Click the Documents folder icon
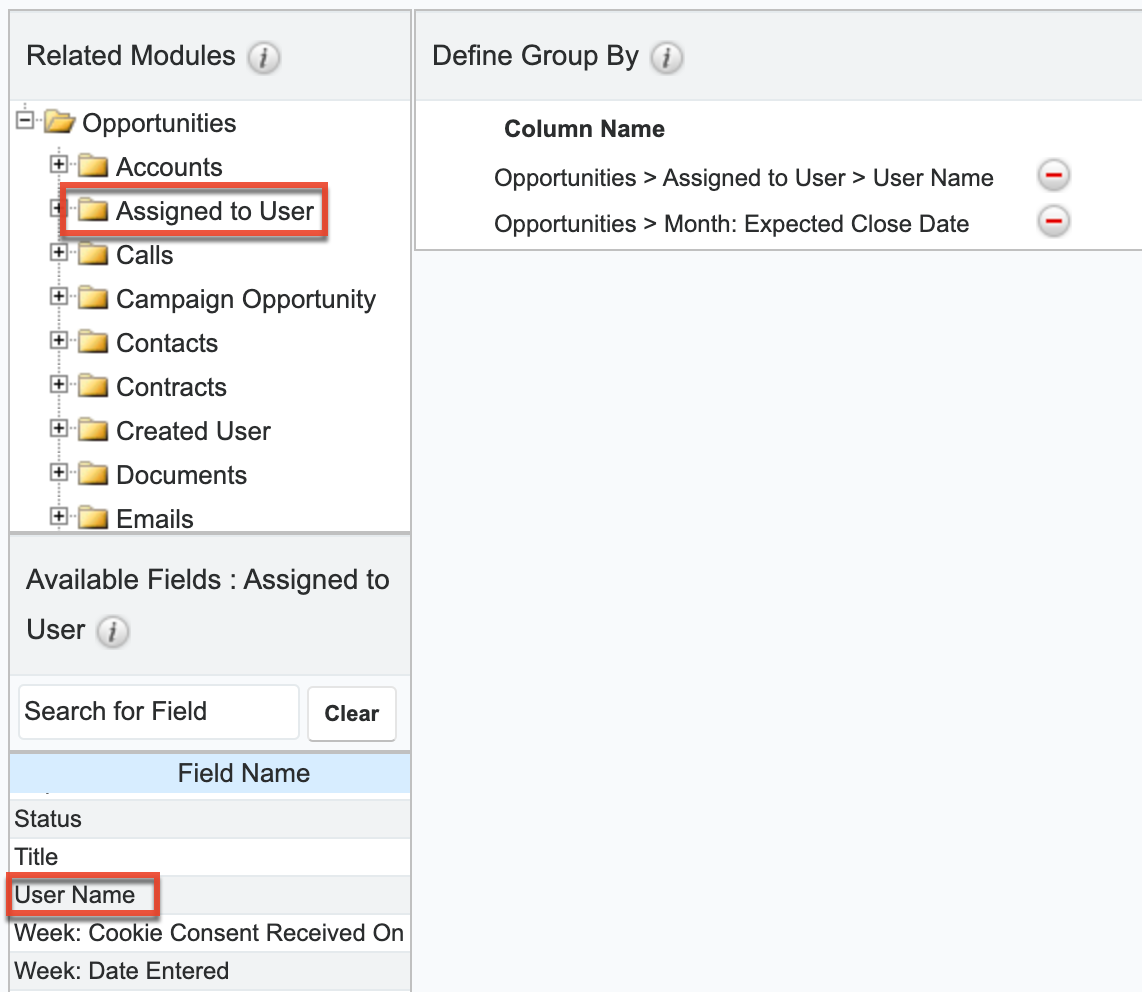The width and height of the screenshot is (1142, 992). point(93,475)
